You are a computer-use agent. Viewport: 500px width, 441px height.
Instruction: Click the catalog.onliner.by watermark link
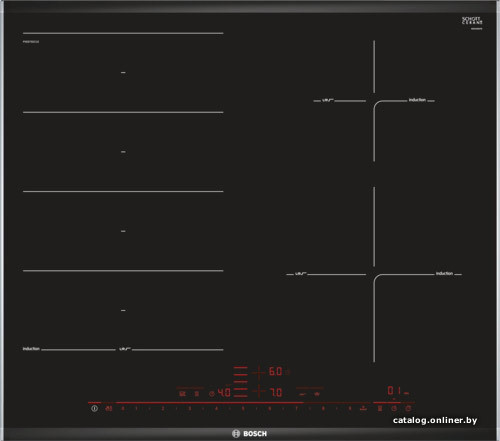click(x=435, y=420)
